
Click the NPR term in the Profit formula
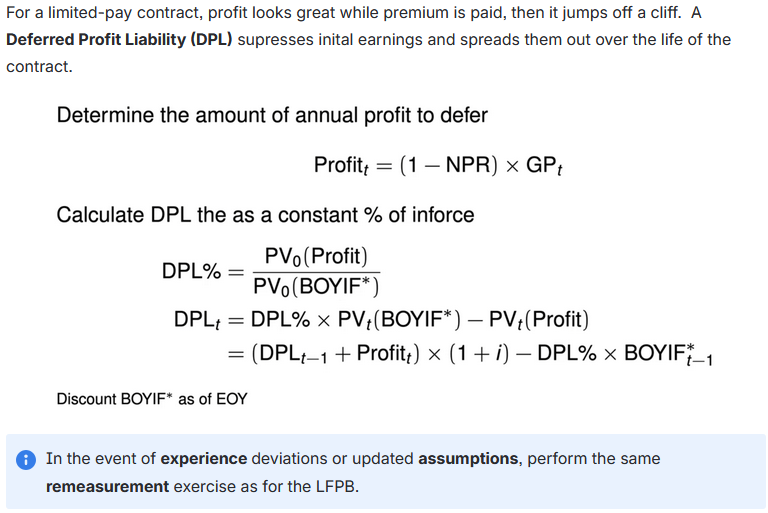[x=460, y=165]
